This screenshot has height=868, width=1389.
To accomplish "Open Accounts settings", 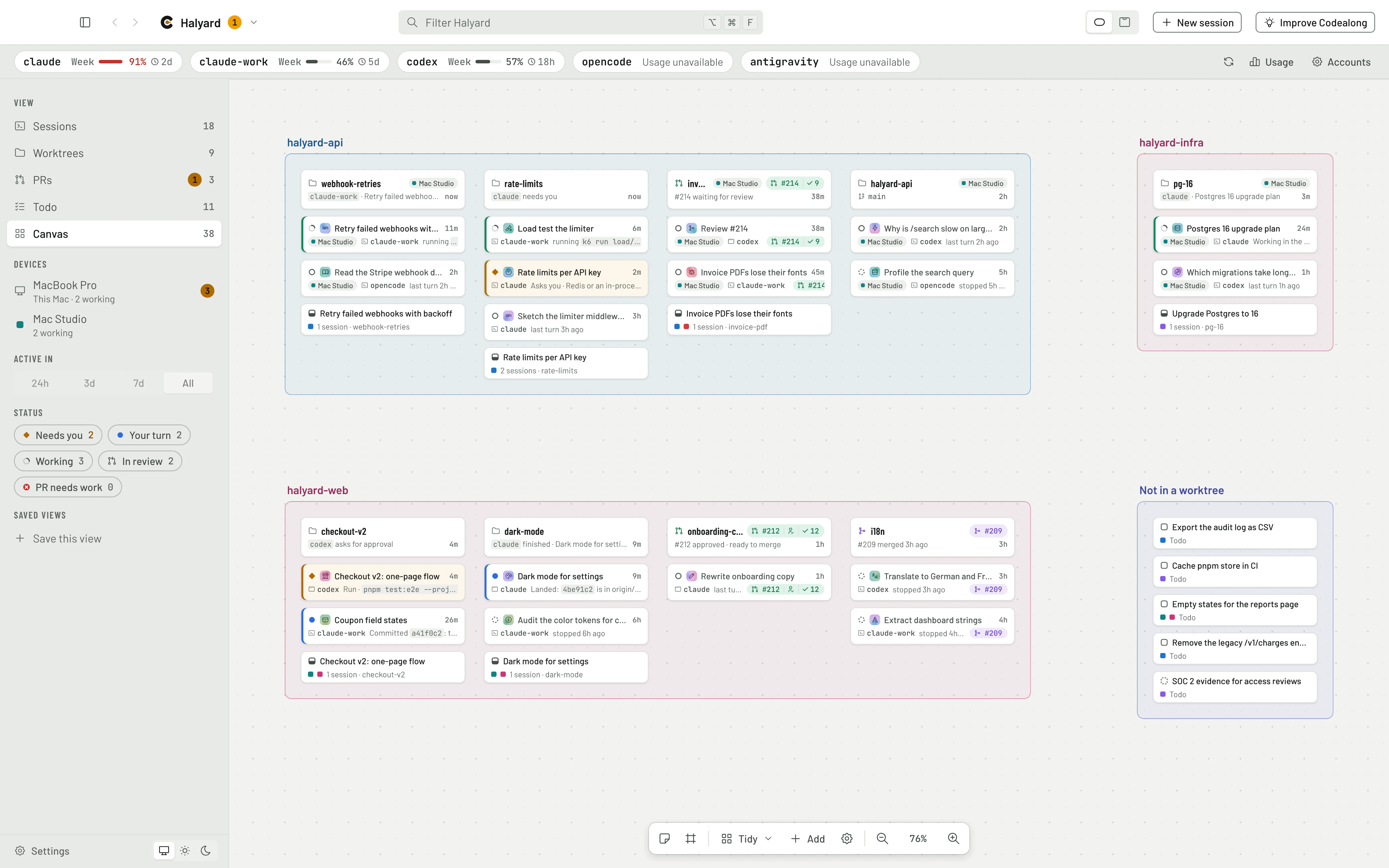I will coord(1341,62).
